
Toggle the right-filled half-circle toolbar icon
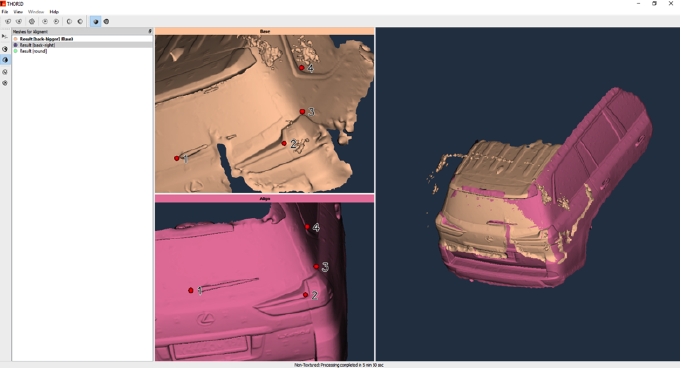click(x=80, y=21)
